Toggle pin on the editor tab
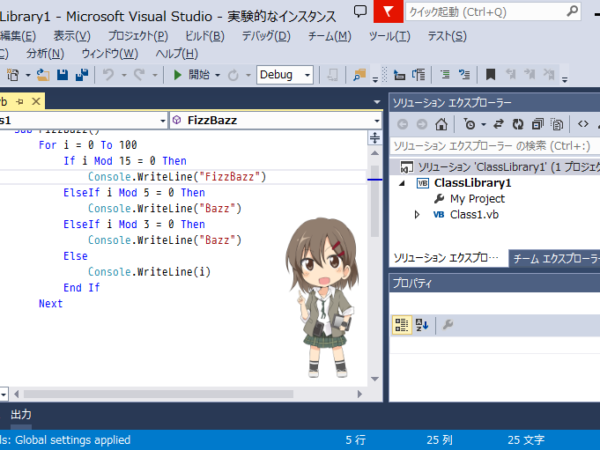600x450 pixels. tap(20, 102)
